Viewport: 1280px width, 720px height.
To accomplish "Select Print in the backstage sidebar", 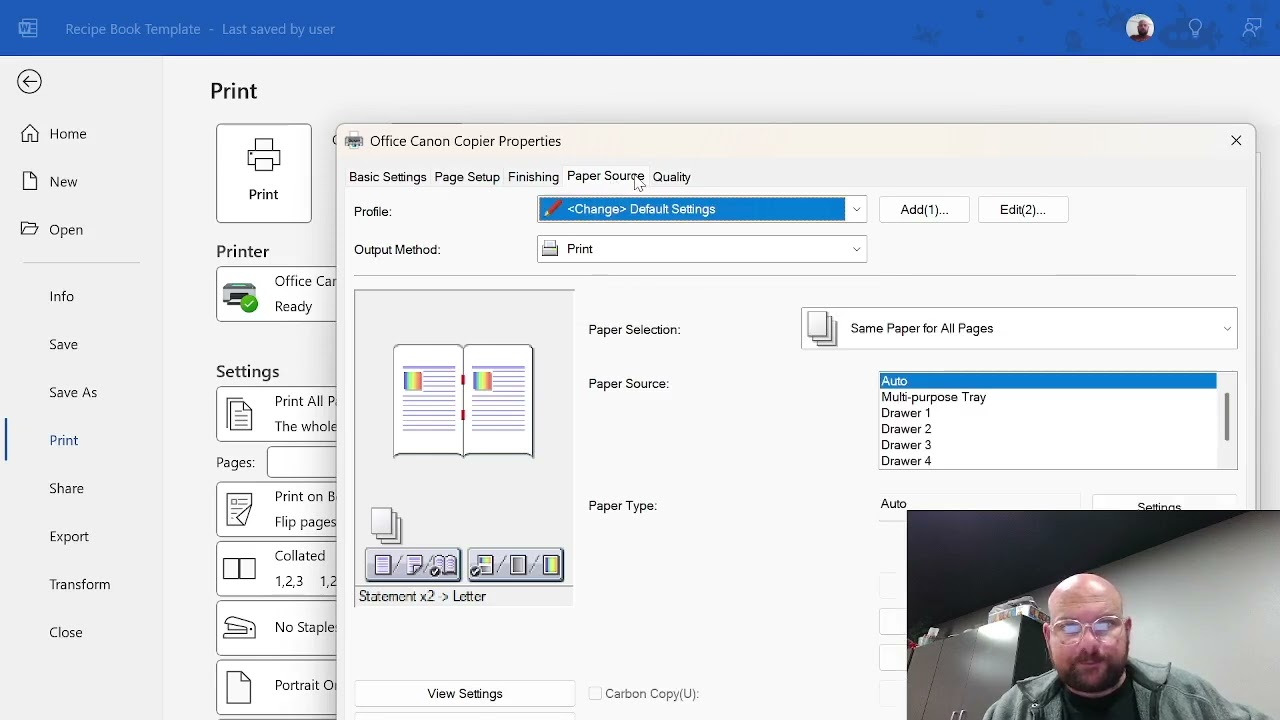I will pyautogui.click(x=64, y=440).
